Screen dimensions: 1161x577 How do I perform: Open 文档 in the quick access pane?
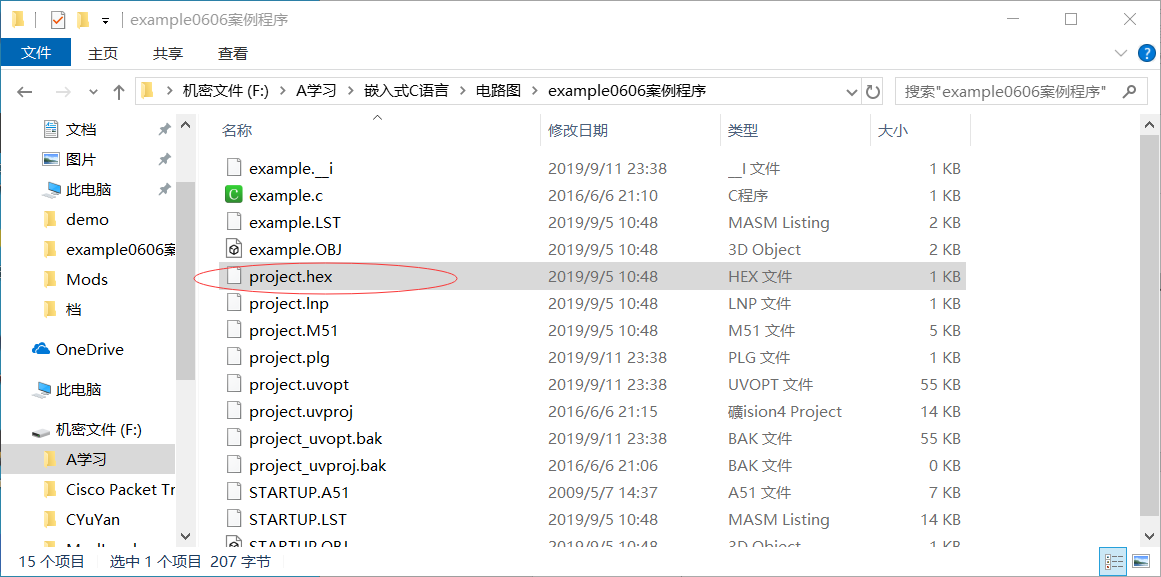click(x=81, y=130)
